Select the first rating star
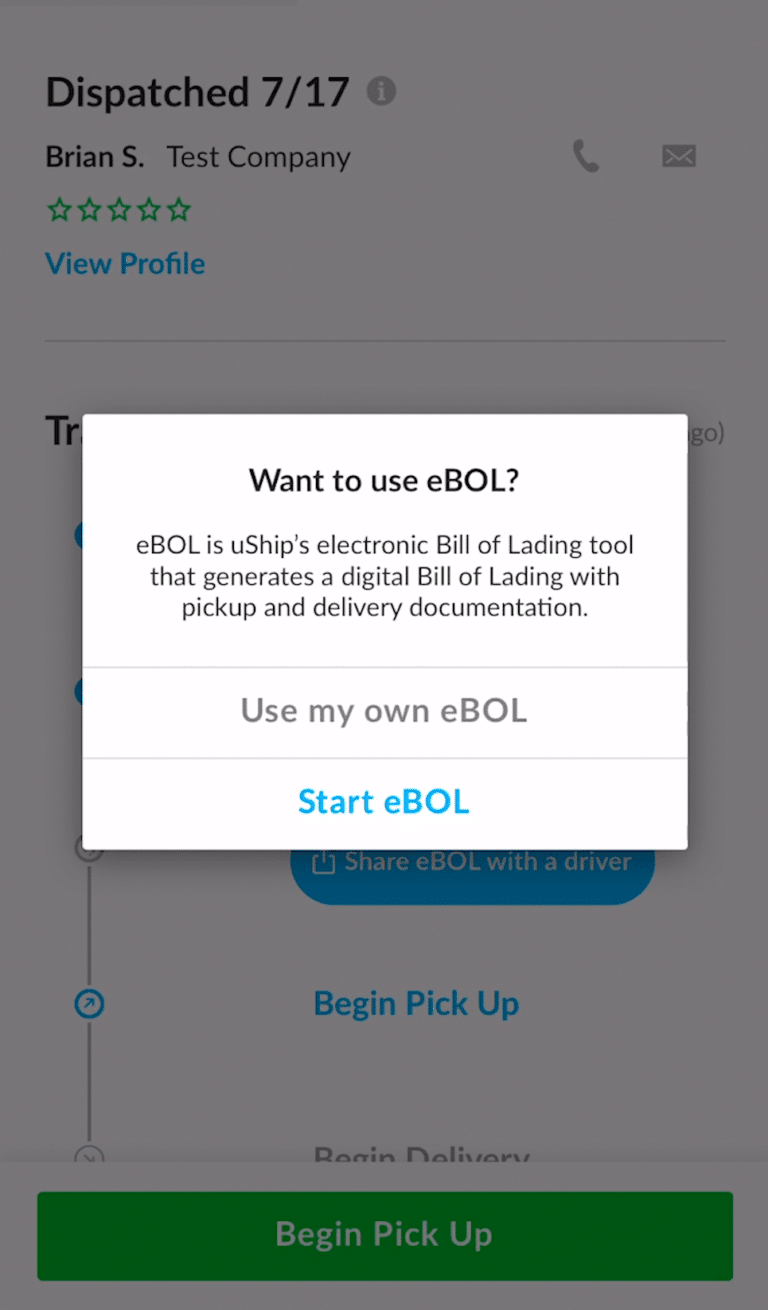The height and width of the screenshot is (1310, 768). (x=58, y=210)
